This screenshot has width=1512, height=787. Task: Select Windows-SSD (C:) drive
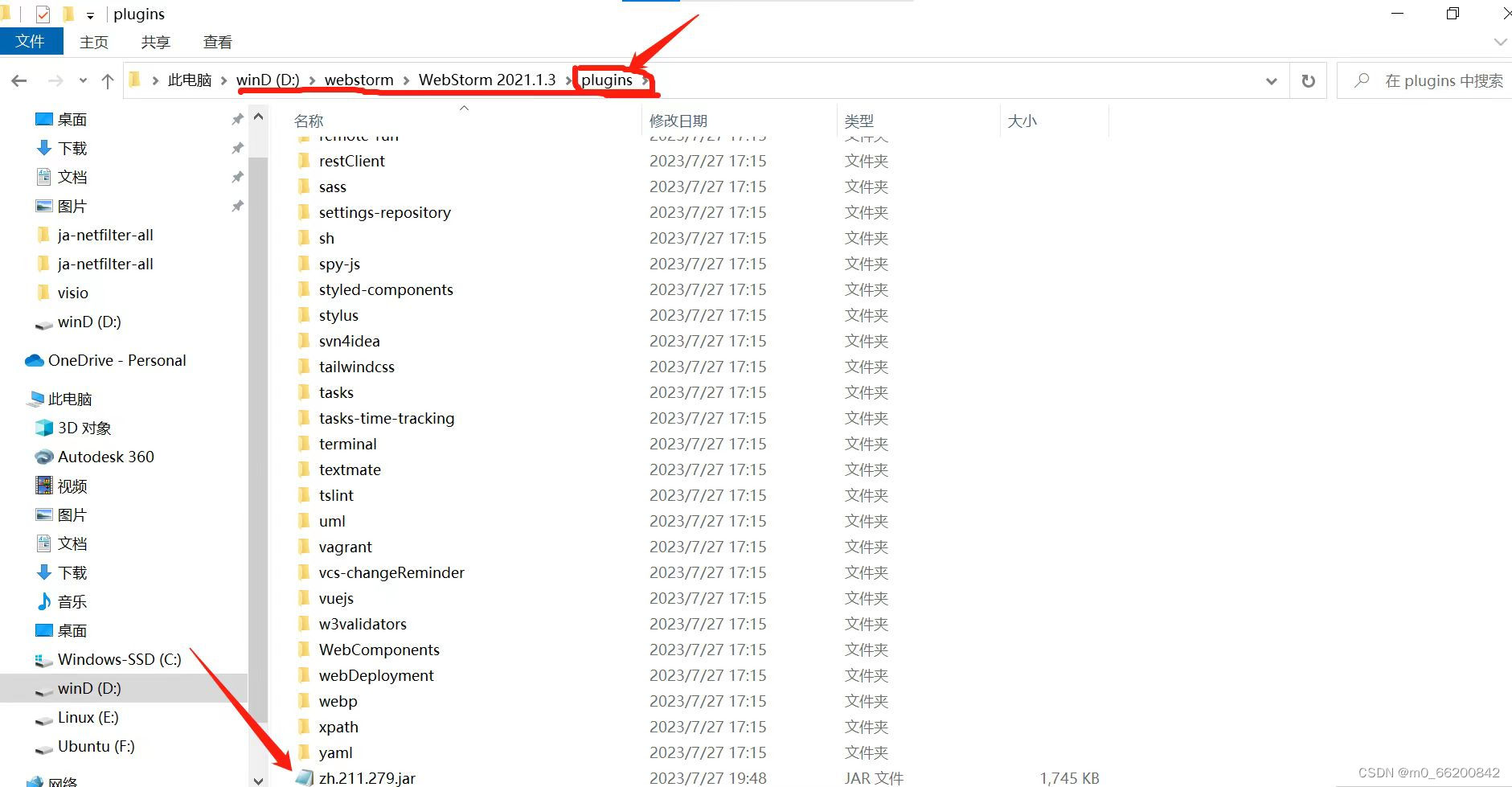pos(120,659)
